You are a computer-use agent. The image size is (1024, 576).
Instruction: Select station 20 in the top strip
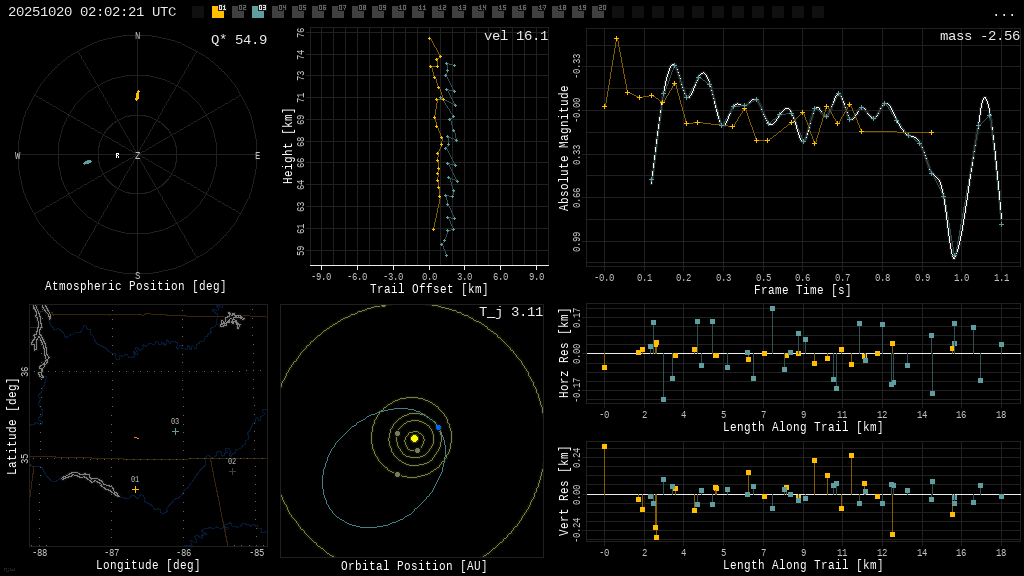[x=598, y=12]
